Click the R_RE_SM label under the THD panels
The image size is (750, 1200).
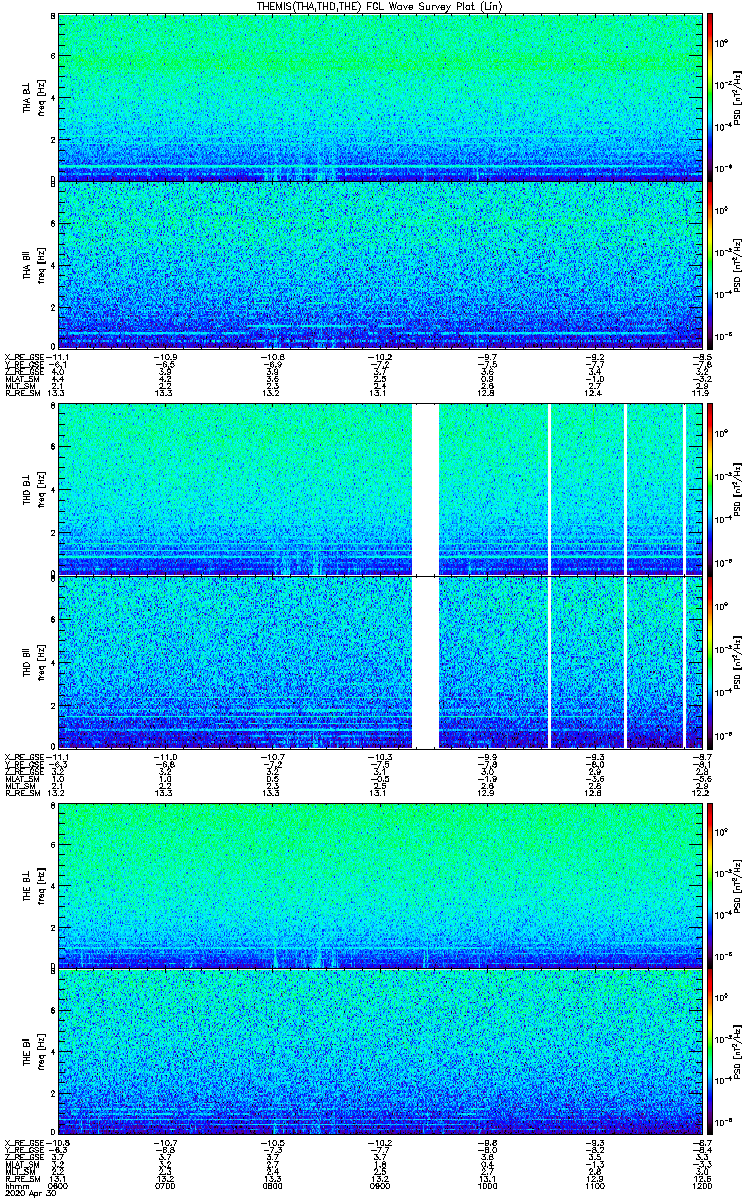click(x=21, y=793)
